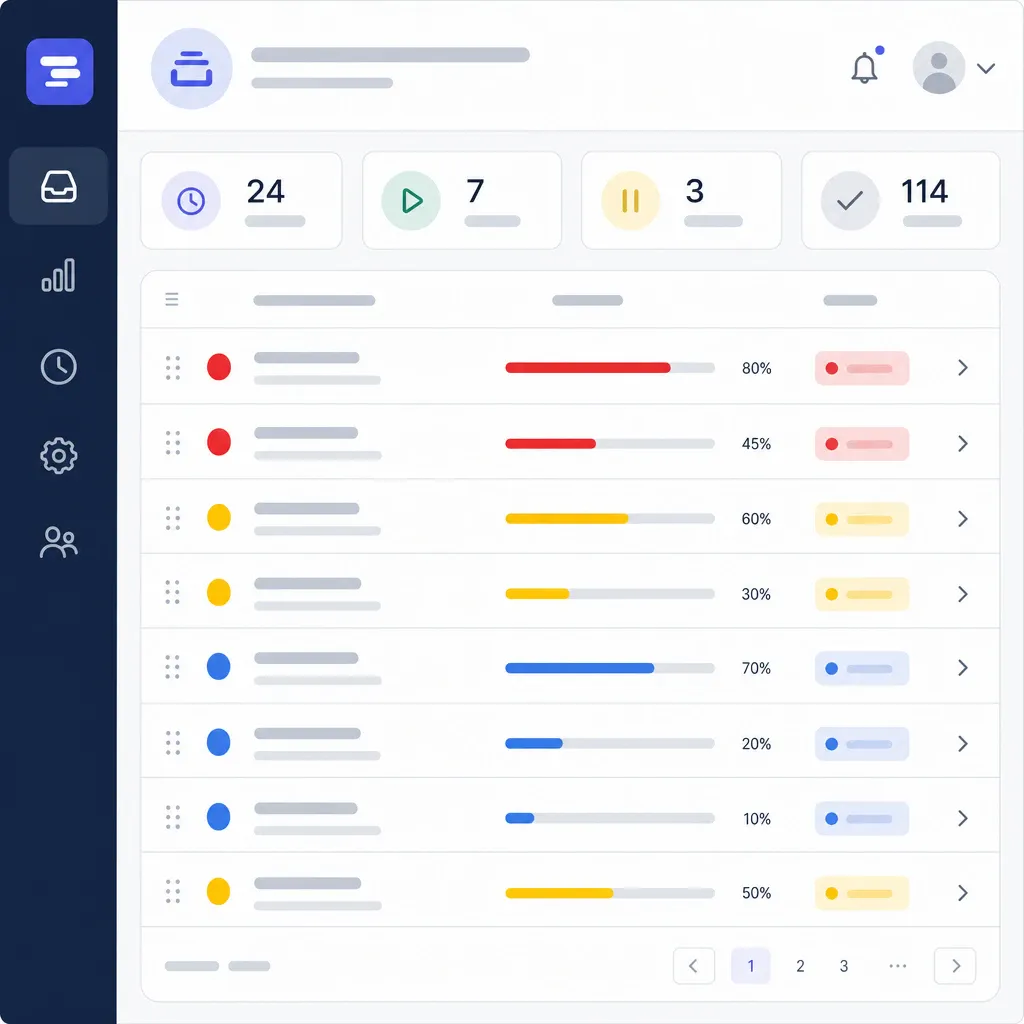This screenshot has height=1024, width=1024.
Task: Click the app logo in sidebar
Action: 59,71
